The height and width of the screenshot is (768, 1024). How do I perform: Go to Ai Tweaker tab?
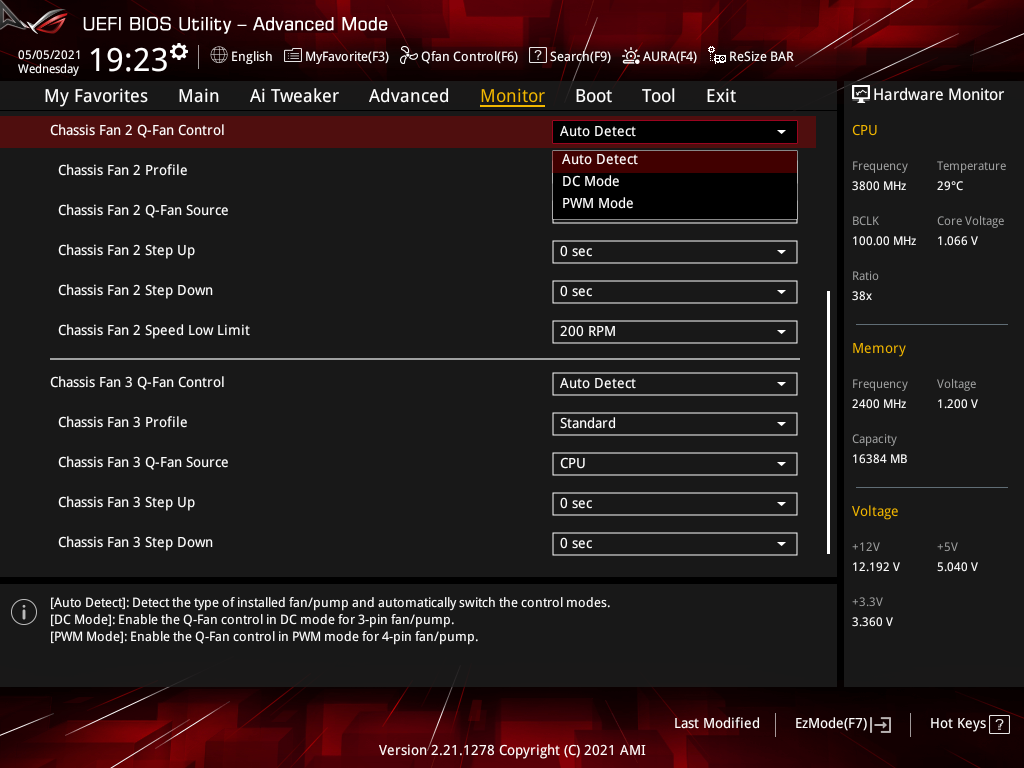click(x=294, y=96)
